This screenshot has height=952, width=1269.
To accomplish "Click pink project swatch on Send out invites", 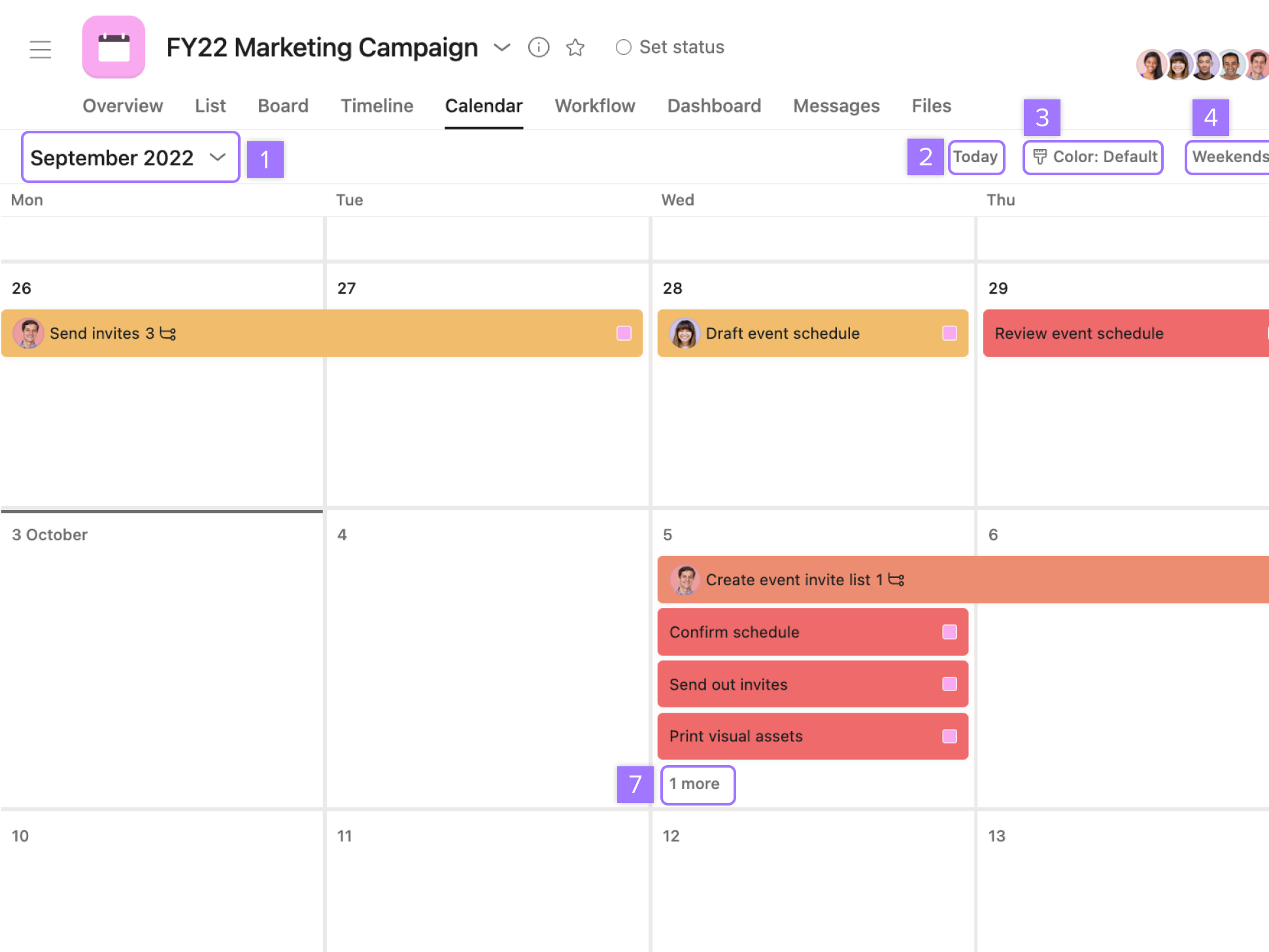I will (x=949, y=684).
